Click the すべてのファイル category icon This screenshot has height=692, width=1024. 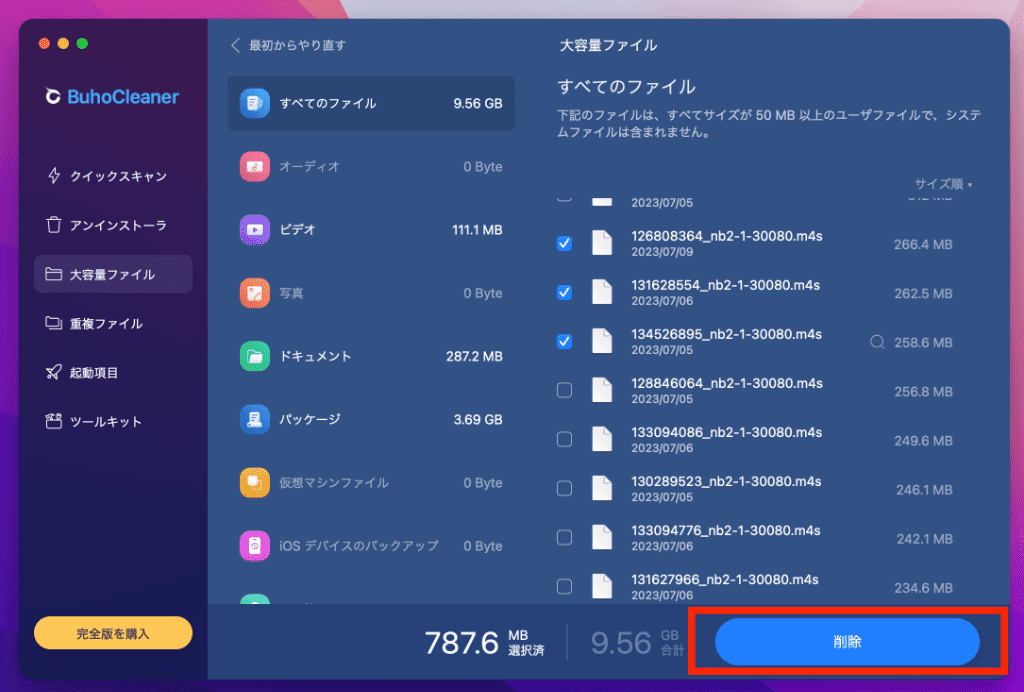point(255,103)
